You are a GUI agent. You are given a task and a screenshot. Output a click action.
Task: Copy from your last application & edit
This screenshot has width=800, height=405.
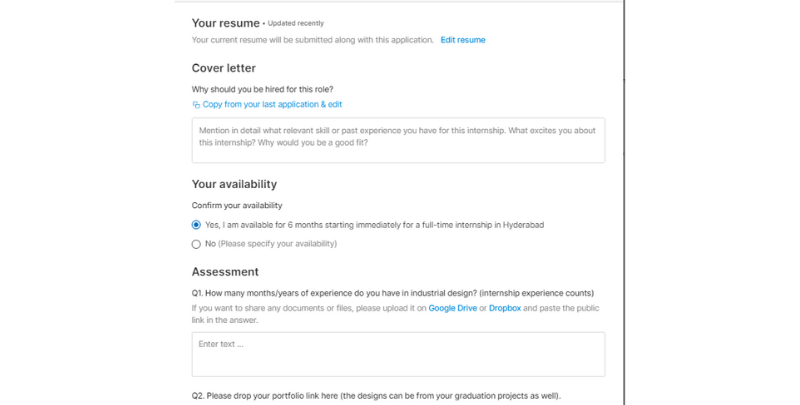pyautogui.click(x=272, y=104)
